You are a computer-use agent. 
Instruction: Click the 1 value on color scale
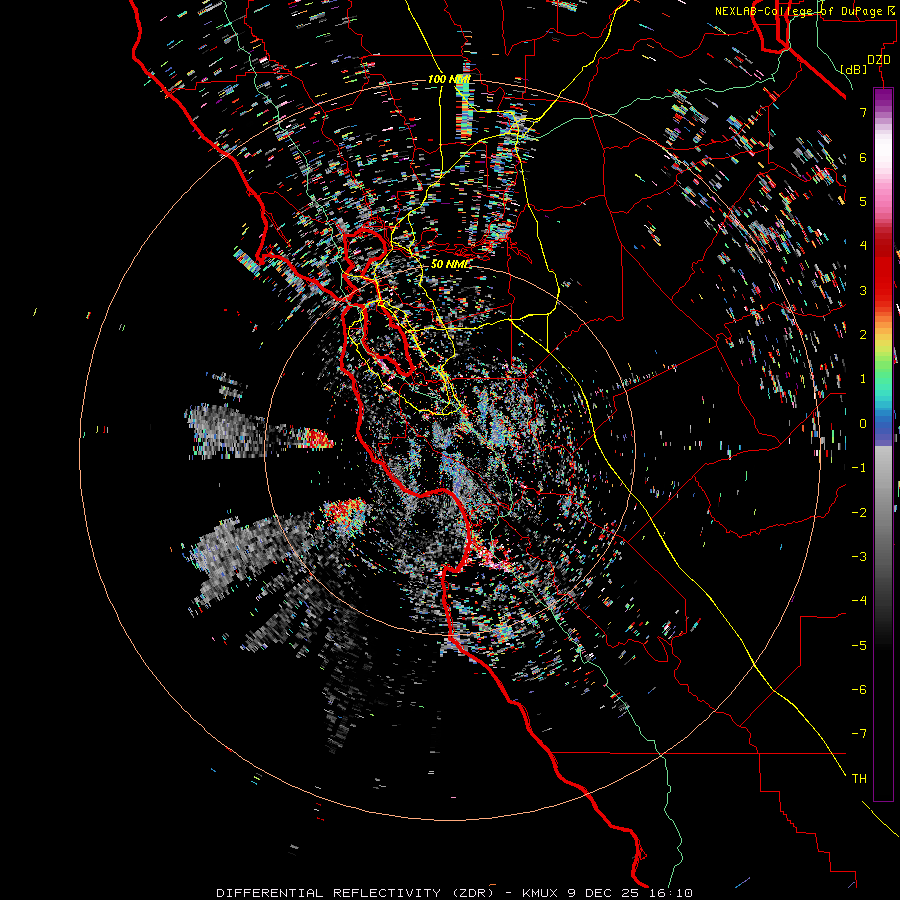[863, 379]
